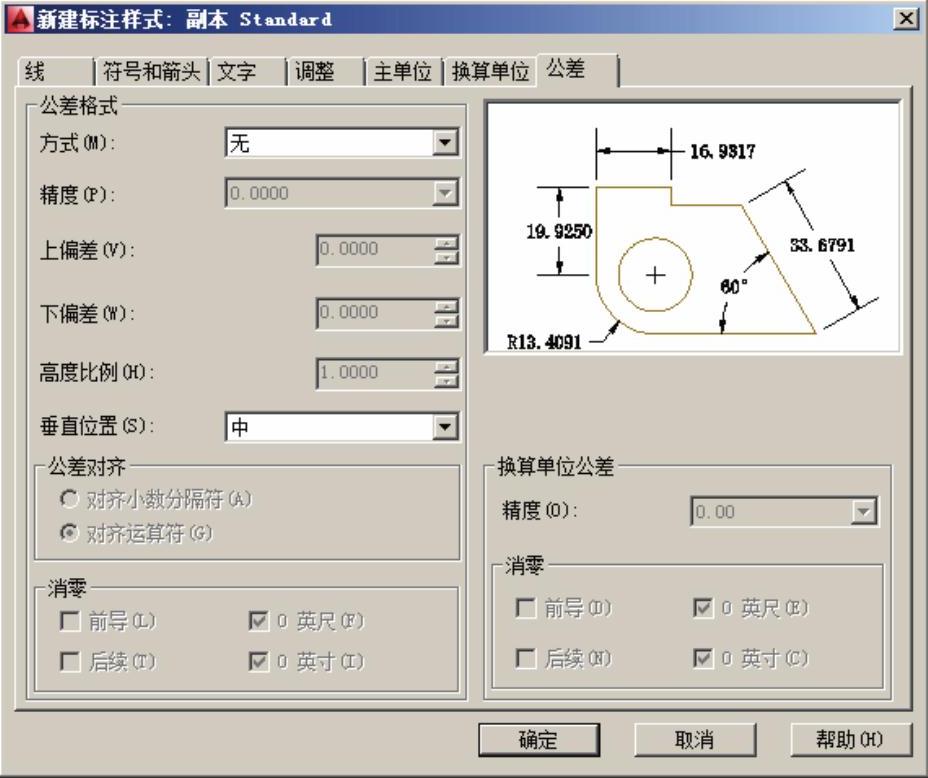
Task: Toggle the 0 英尺 (F) checkbox
Action: click(x=258, y=622)
